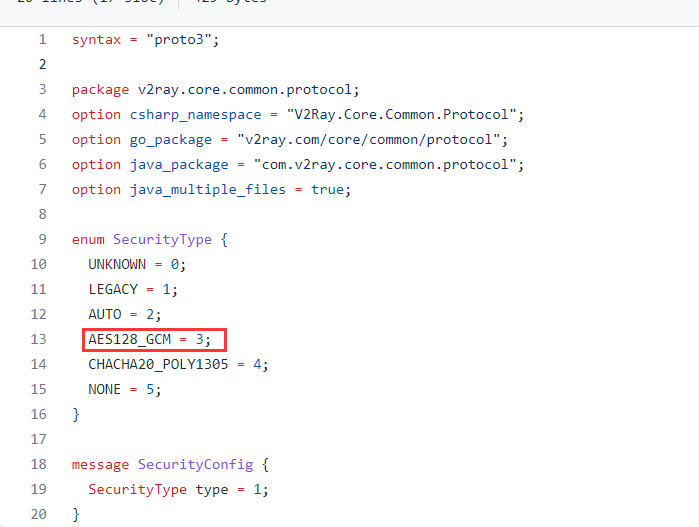Click the package keyword
The image size is (699, 527).
tap(100, 91)
